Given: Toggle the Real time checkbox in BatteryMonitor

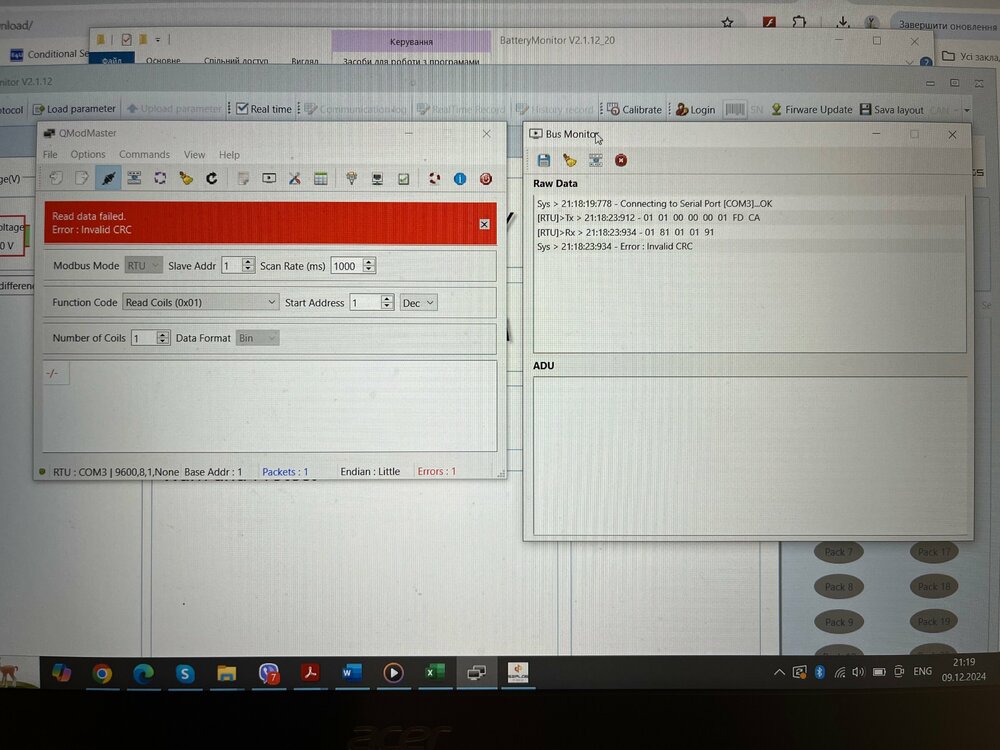Looking at the screenshot, I should coord(242,109).
